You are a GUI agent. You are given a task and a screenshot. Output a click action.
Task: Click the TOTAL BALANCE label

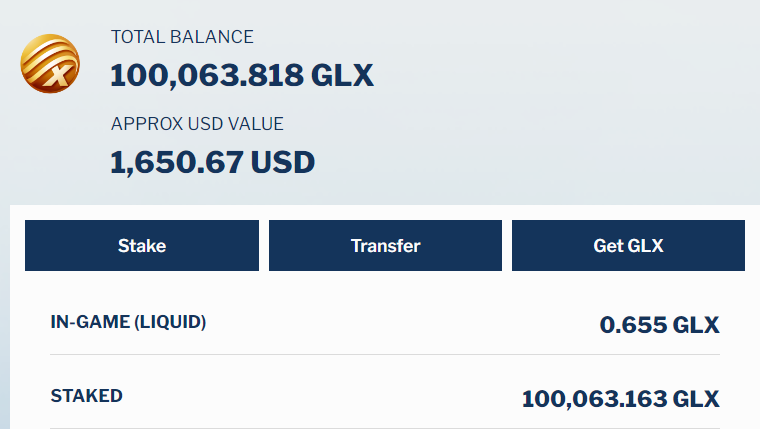(182, 37)
